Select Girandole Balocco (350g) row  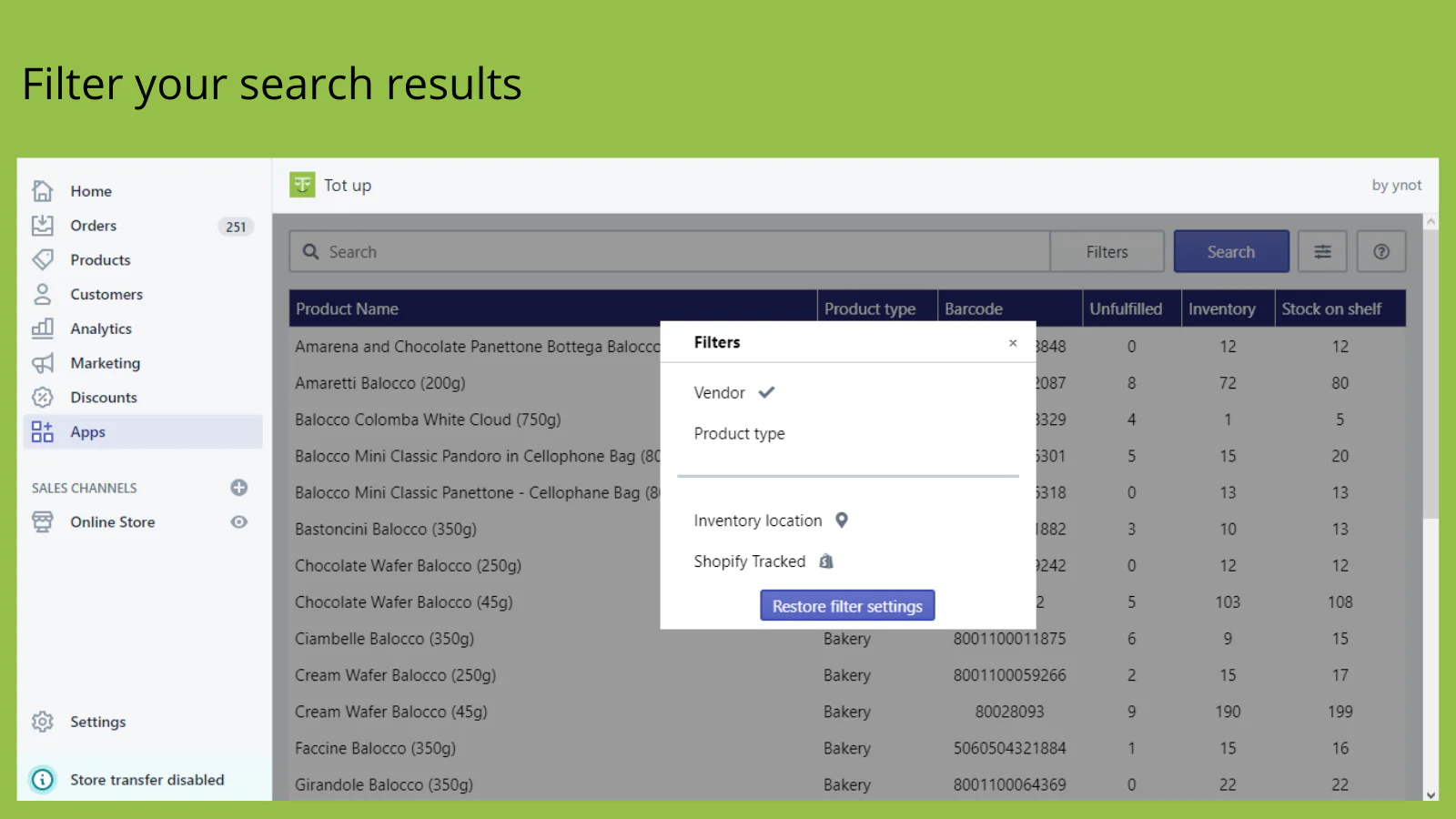coord(847,784)
